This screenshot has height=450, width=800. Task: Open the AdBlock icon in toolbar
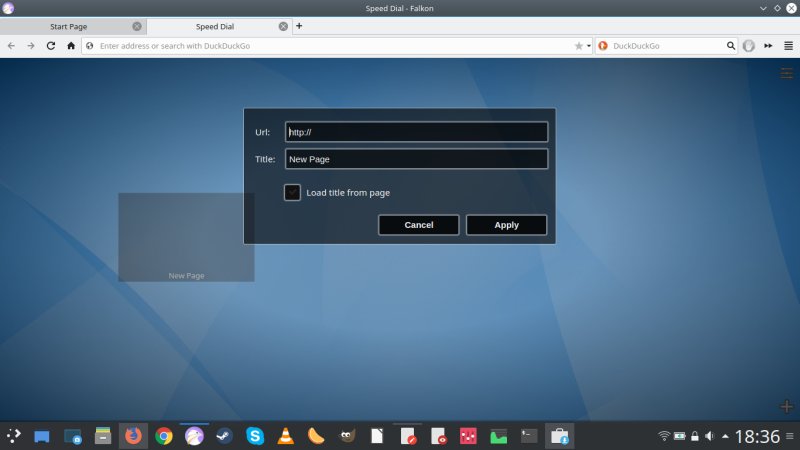tap(748, 46)
